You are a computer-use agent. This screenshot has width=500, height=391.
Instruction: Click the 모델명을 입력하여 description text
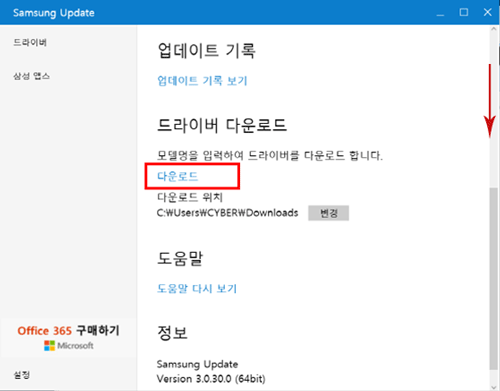270,155
